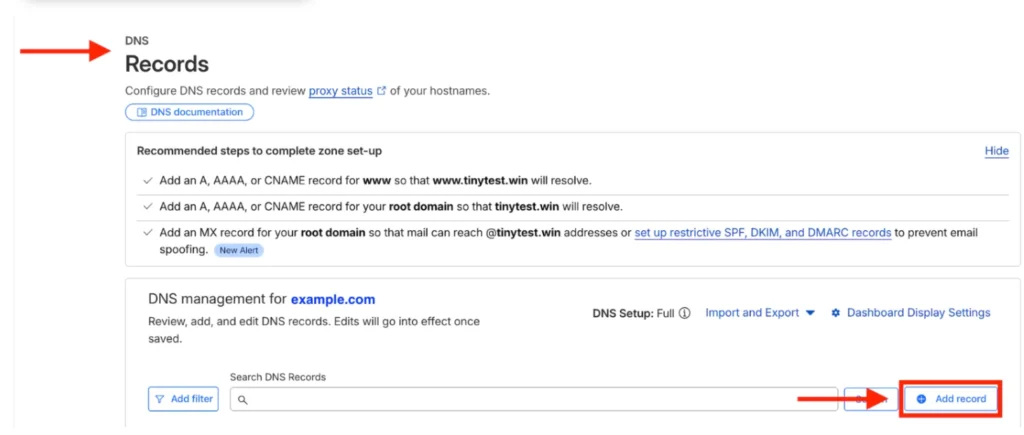This screenshot has width=1024, height=435.
Task: Open the example.com domain link
Action: coord(333,300)
